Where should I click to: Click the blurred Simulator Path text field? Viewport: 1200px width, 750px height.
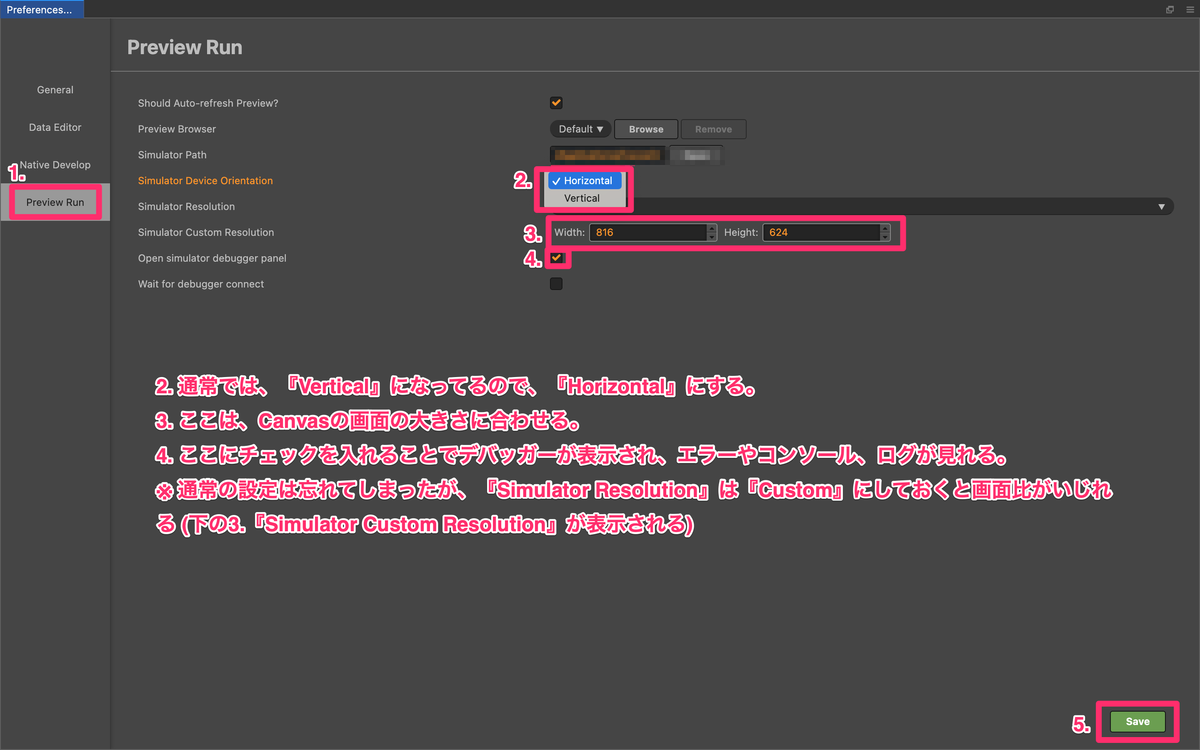tap(610, 155)
